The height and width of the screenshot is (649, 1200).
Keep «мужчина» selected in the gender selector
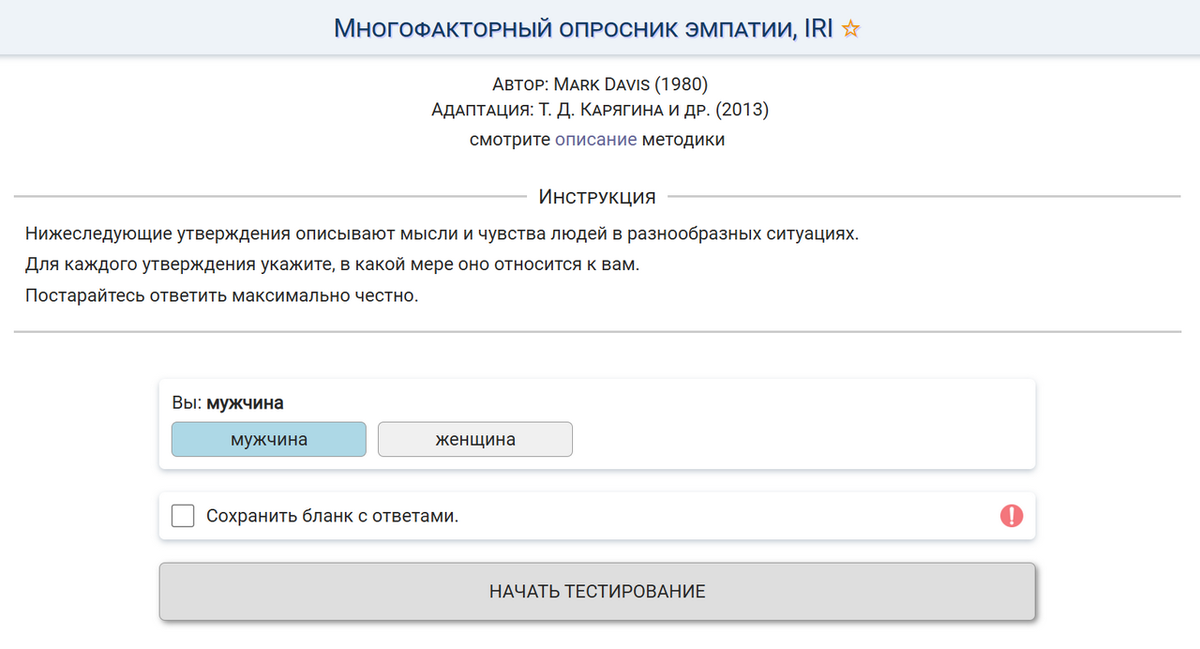(x=268, y=439)
